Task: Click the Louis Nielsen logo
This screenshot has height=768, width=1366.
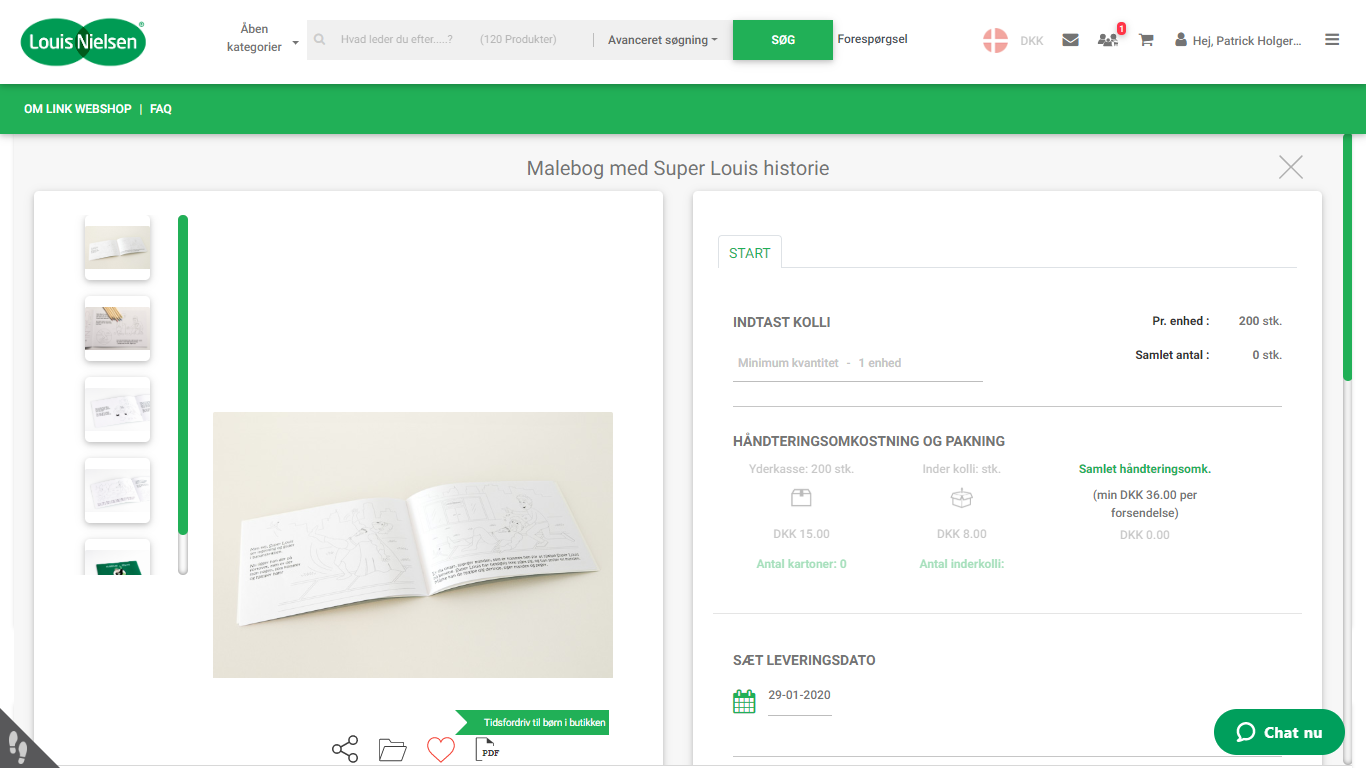Action: tap(84, 41)
